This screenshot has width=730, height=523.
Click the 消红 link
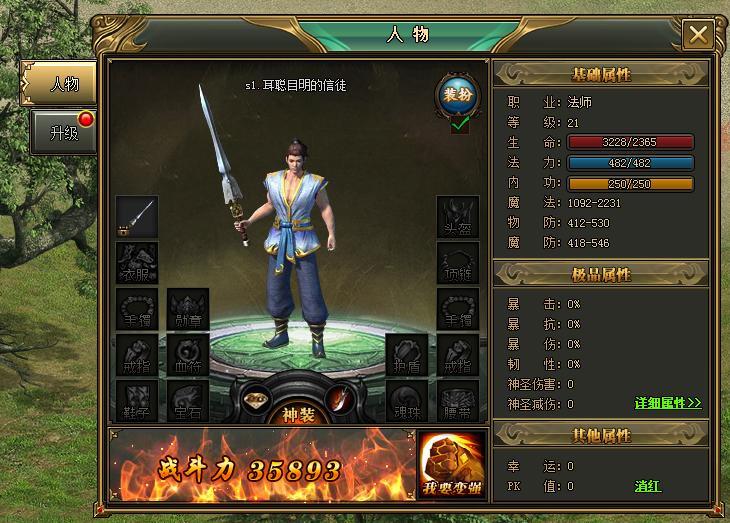[648, 486]
